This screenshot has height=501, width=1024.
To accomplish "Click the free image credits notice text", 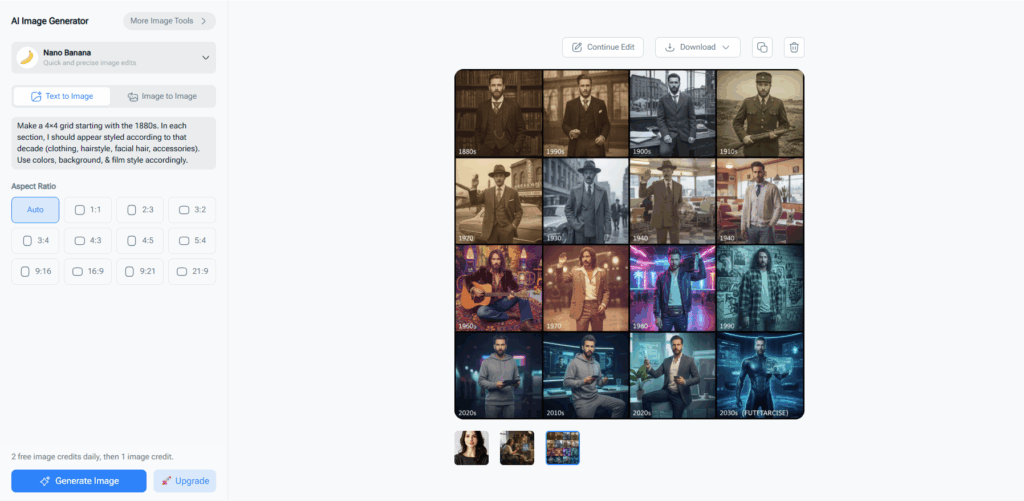I will click(x=92, y=457).
